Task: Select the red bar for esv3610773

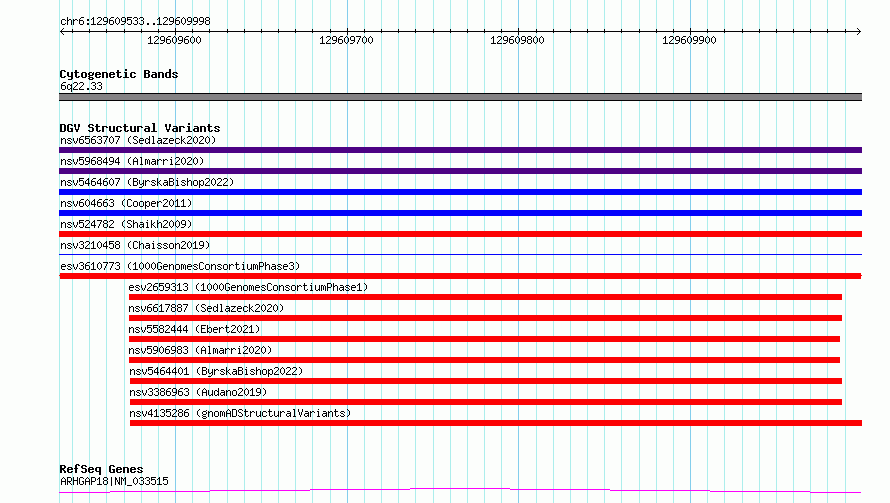Action: [x=460, y=276]
